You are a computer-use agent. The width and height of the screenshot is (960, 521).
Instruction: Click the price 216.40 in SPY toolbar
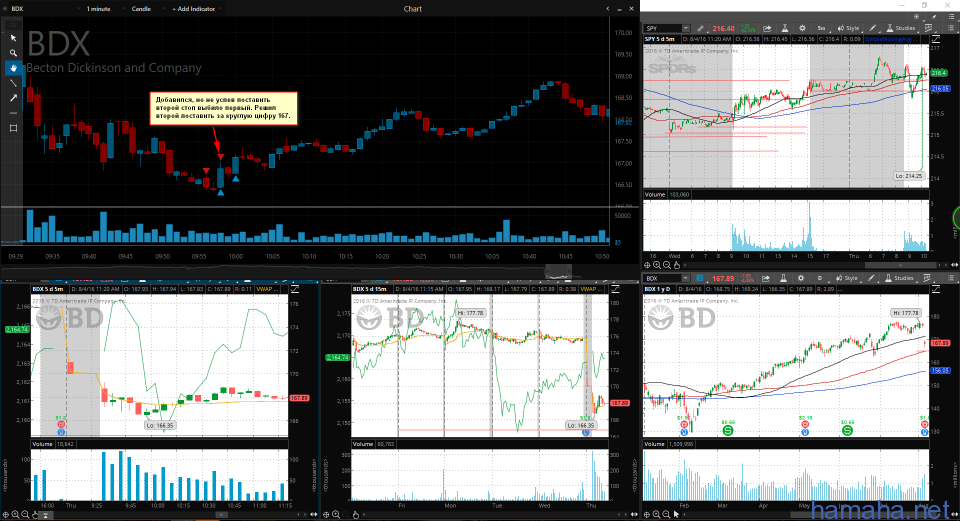723,28
